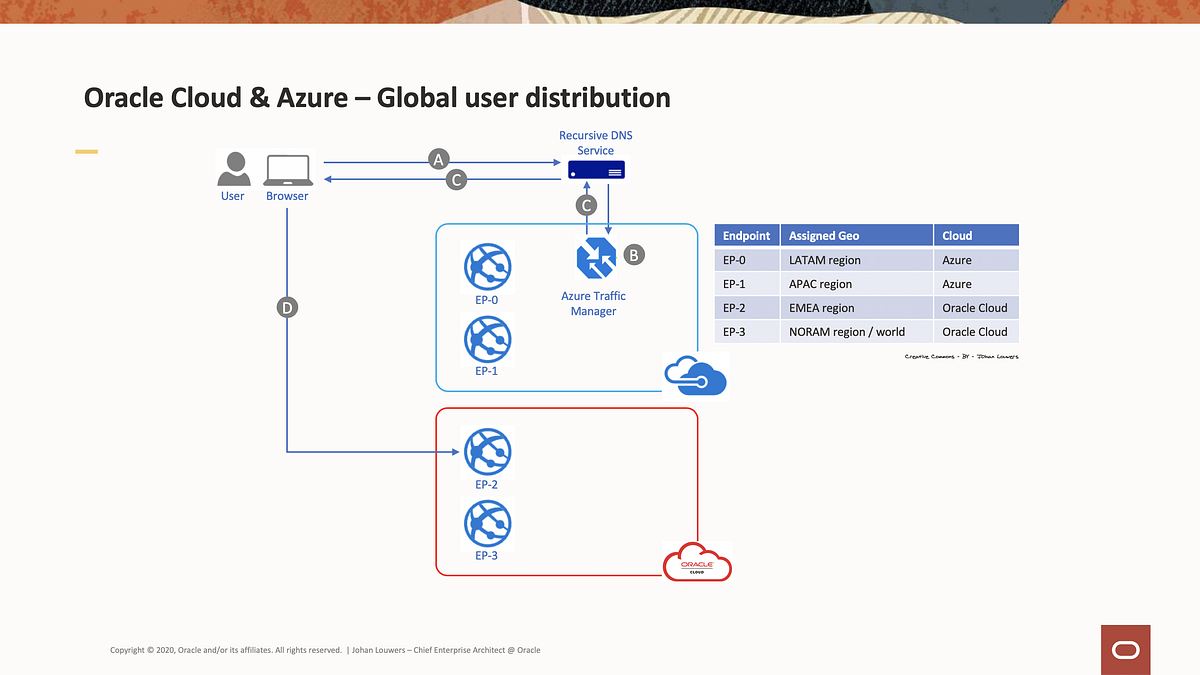Select the Endpoint column header
This screenshot has height=675, width=1200.
point(746,235)
